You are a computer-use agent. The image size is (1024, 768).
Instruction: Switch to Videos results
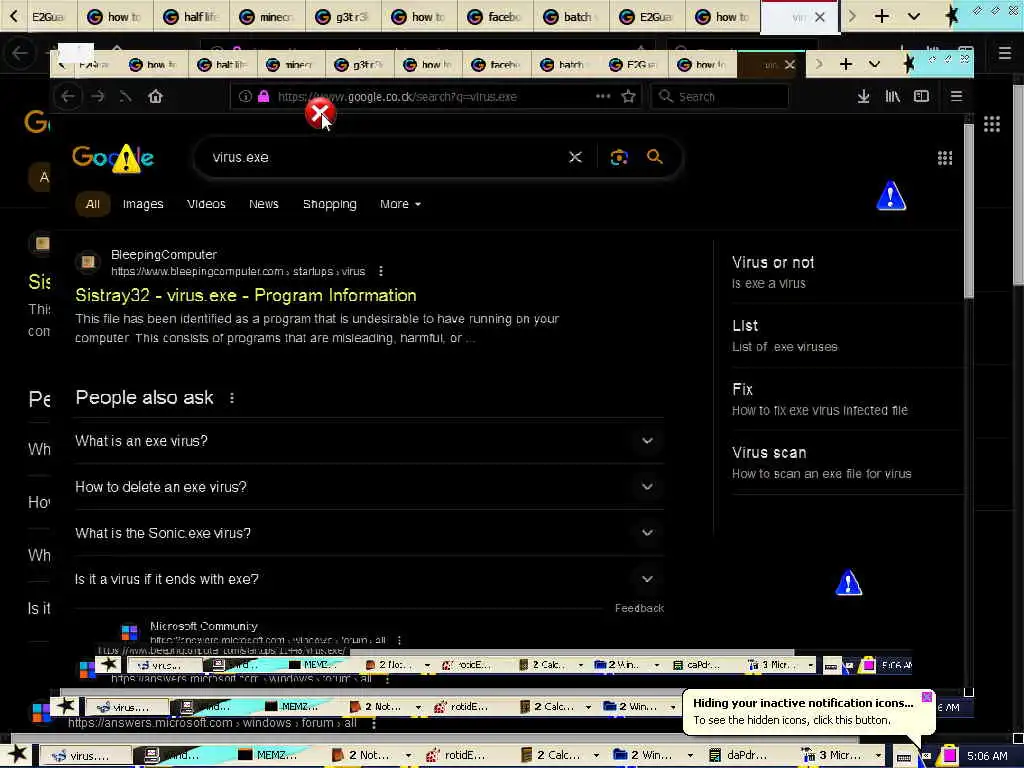click(x=206, y=204)
